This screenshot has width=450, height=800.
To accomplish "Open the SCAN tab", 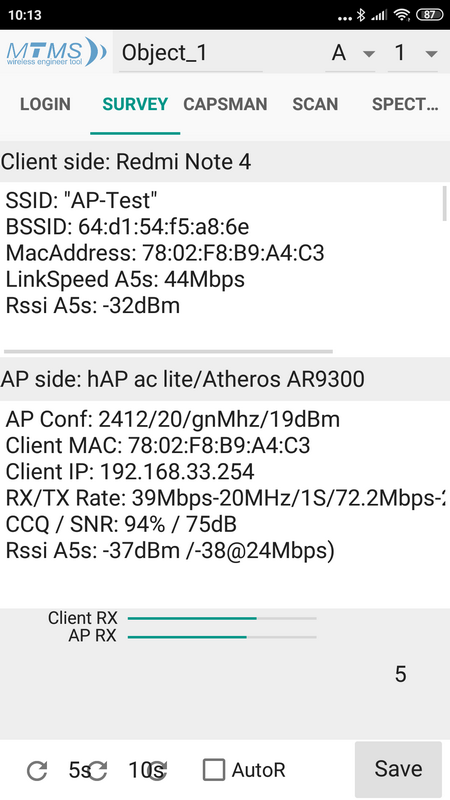I will [315, 104].
